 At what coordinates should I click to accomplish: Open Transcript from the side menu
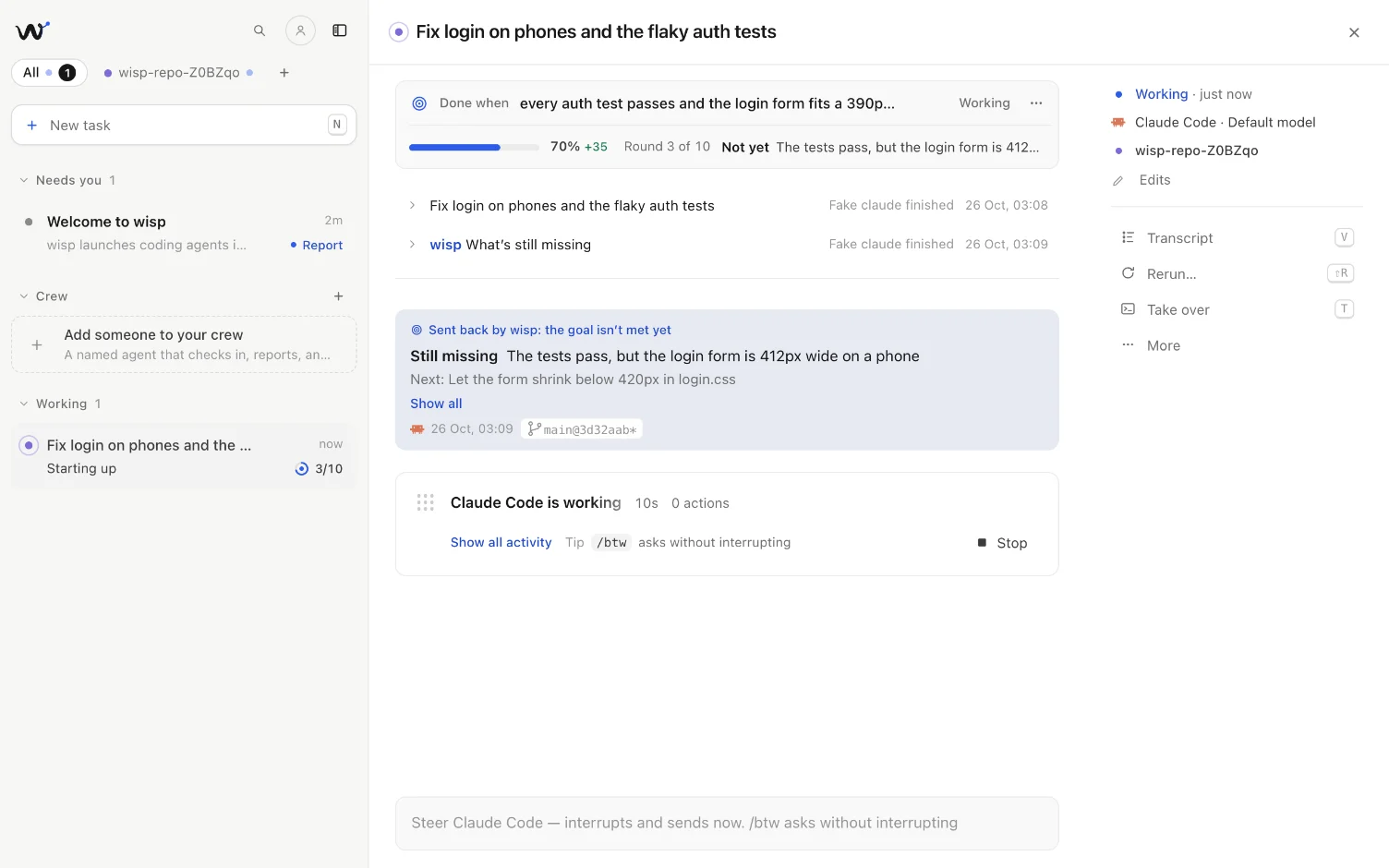[x=1237, y=237]
